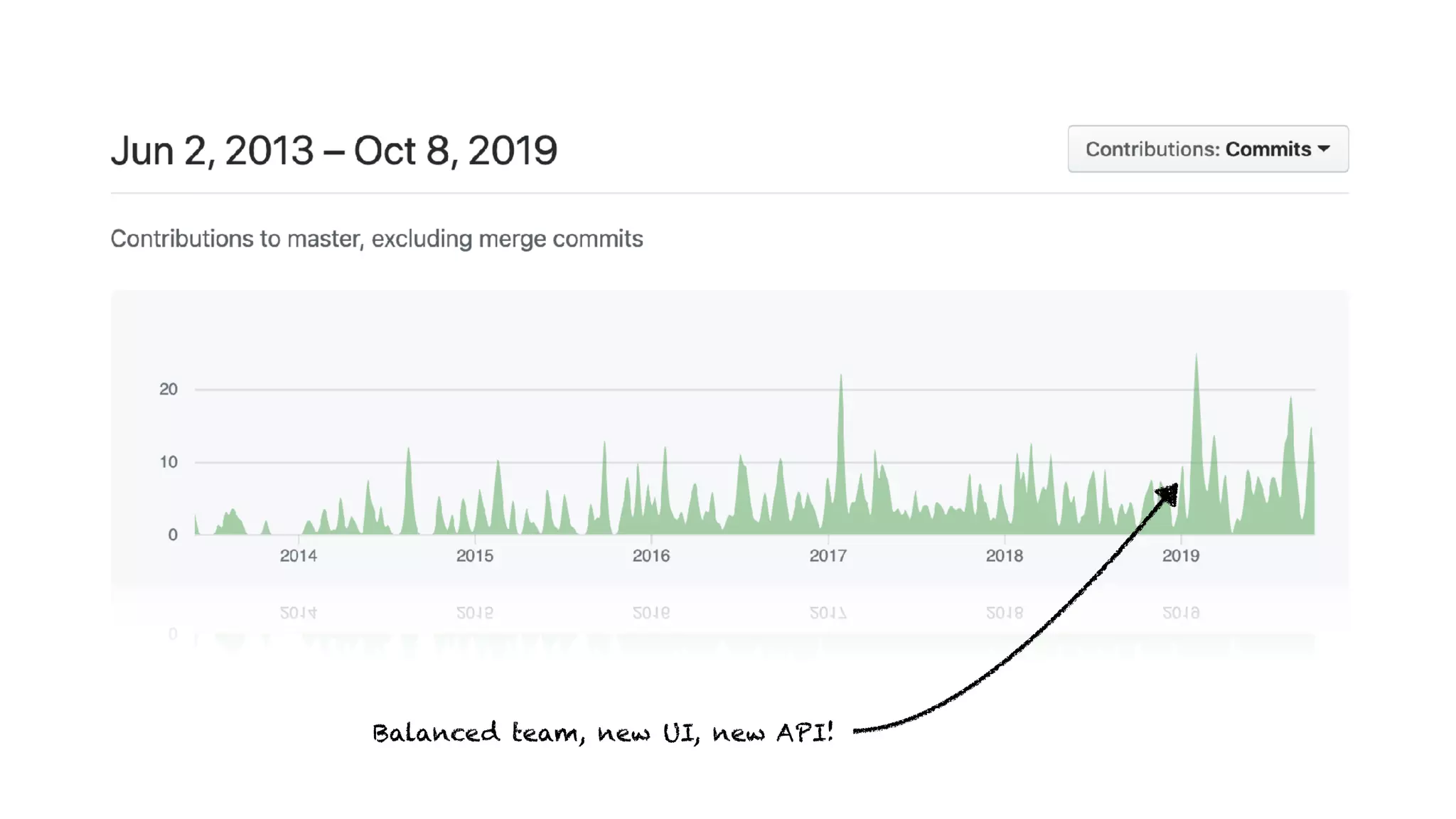Click the 2014 x-axis label
Viewport: 1456px width, 819px height.
[298, 556]
